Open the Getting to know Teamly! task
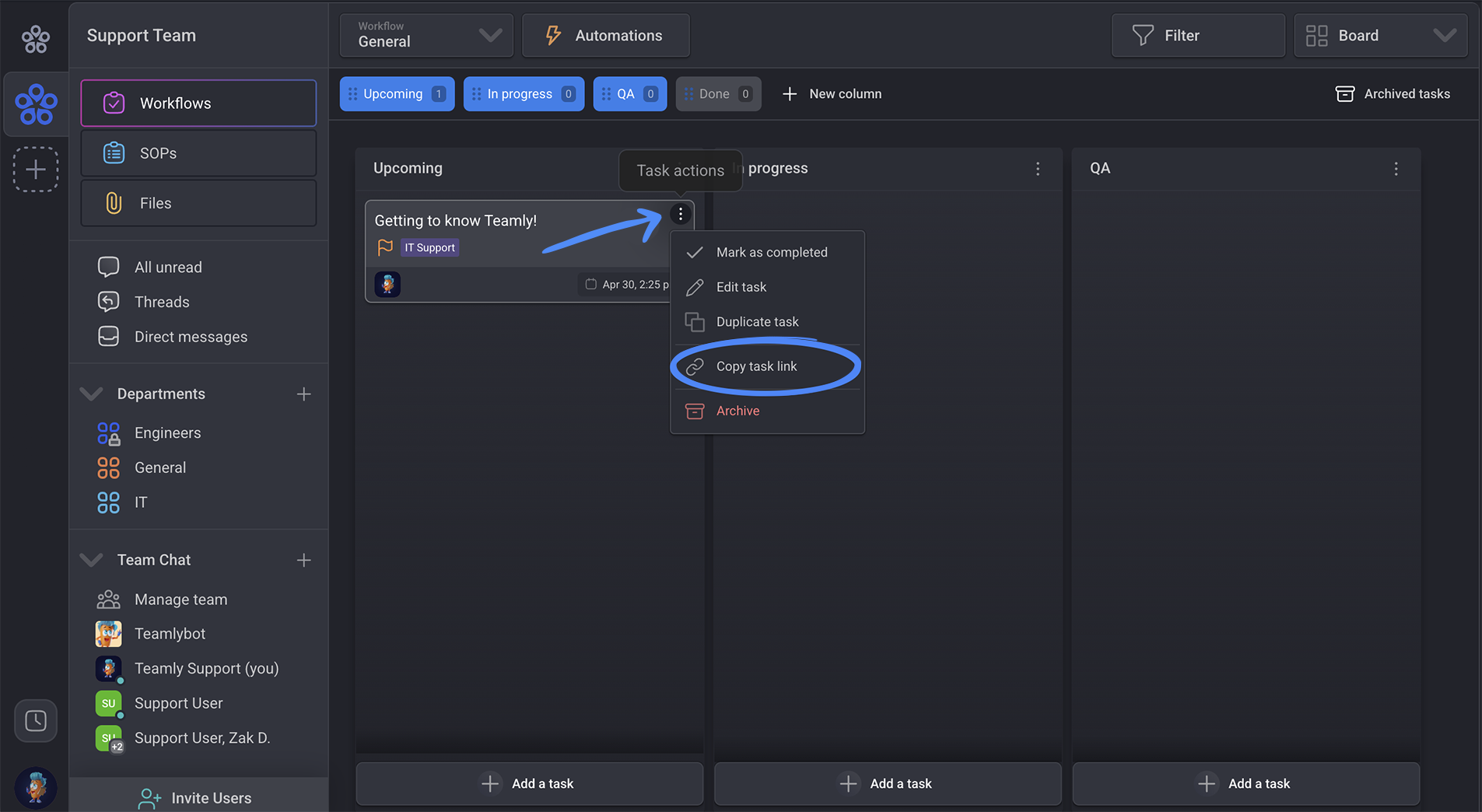Viewport: 1482px width, 812px height. [x=455, y=221]
